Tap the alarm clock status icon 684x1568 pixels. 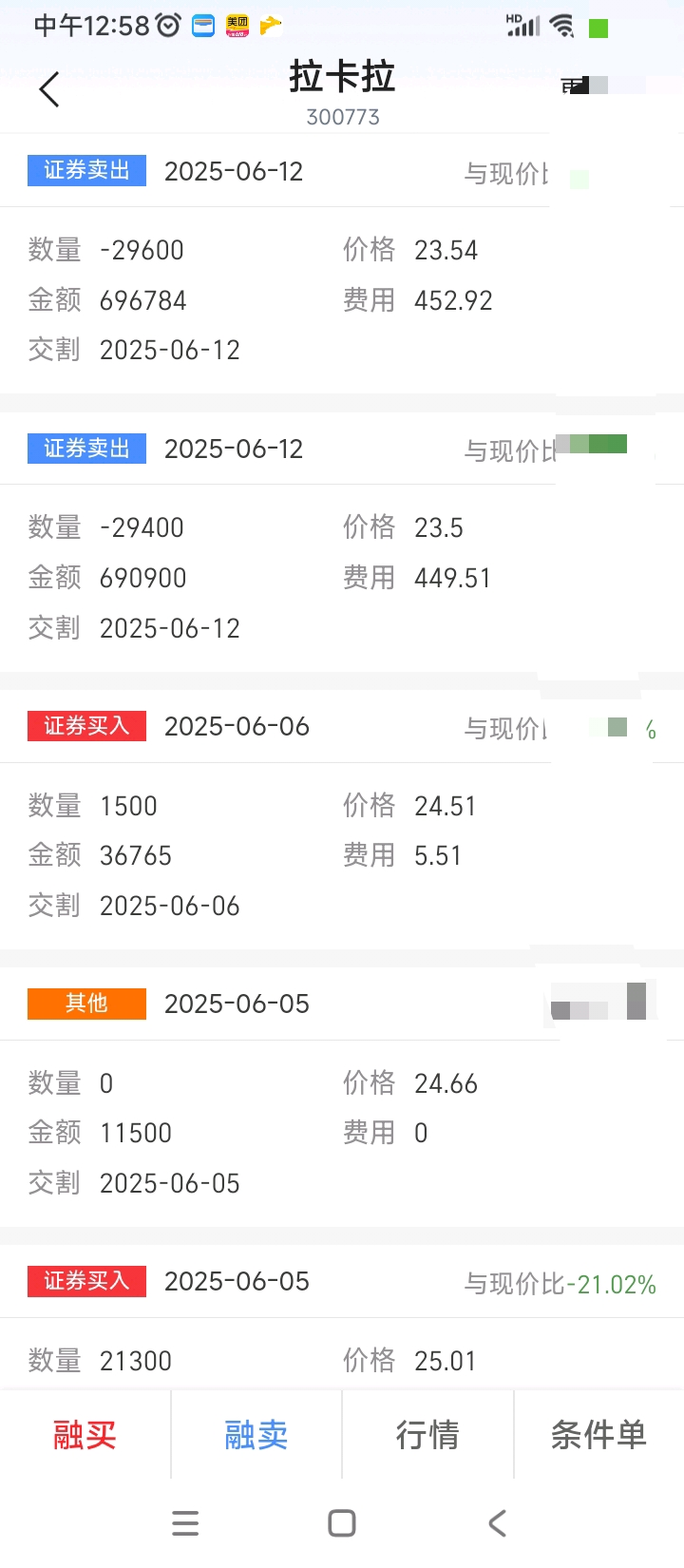(x=168, y=26)
